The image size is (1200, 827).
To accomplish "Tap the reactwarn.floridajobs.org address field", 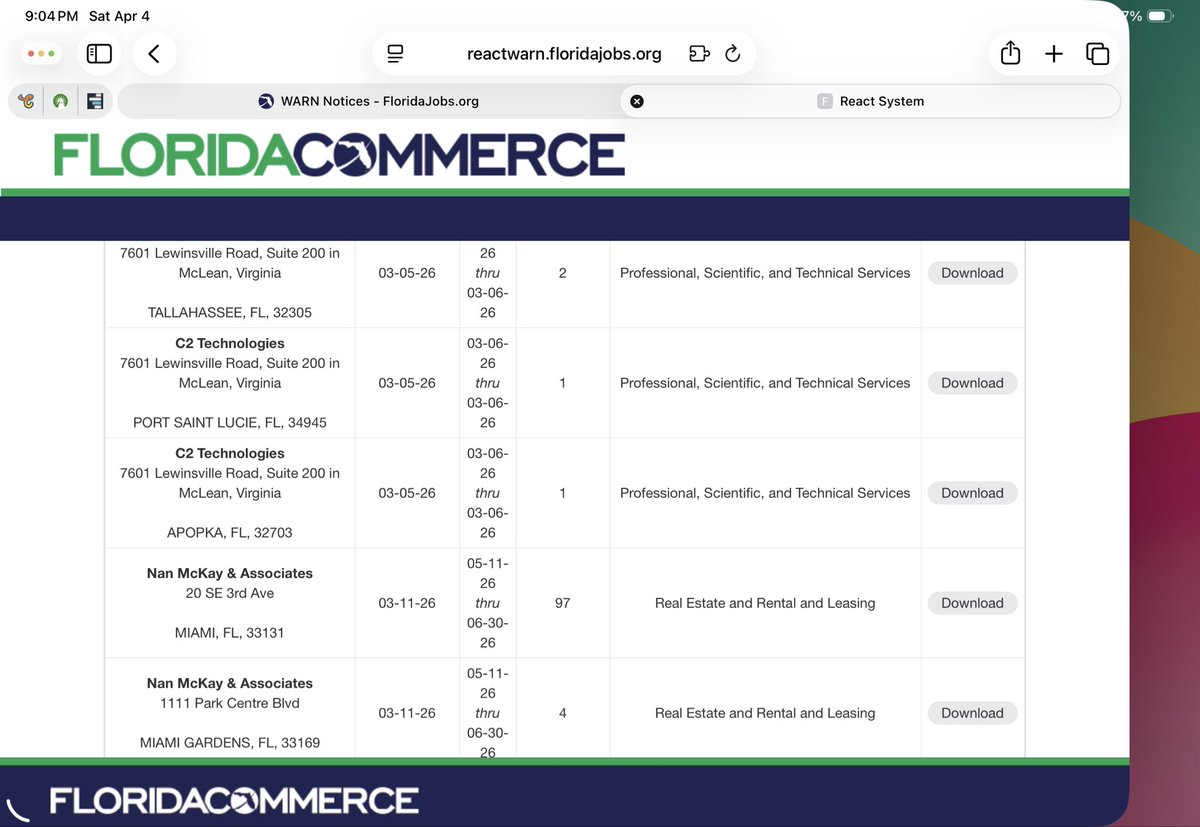I will [x=564, y=54].
